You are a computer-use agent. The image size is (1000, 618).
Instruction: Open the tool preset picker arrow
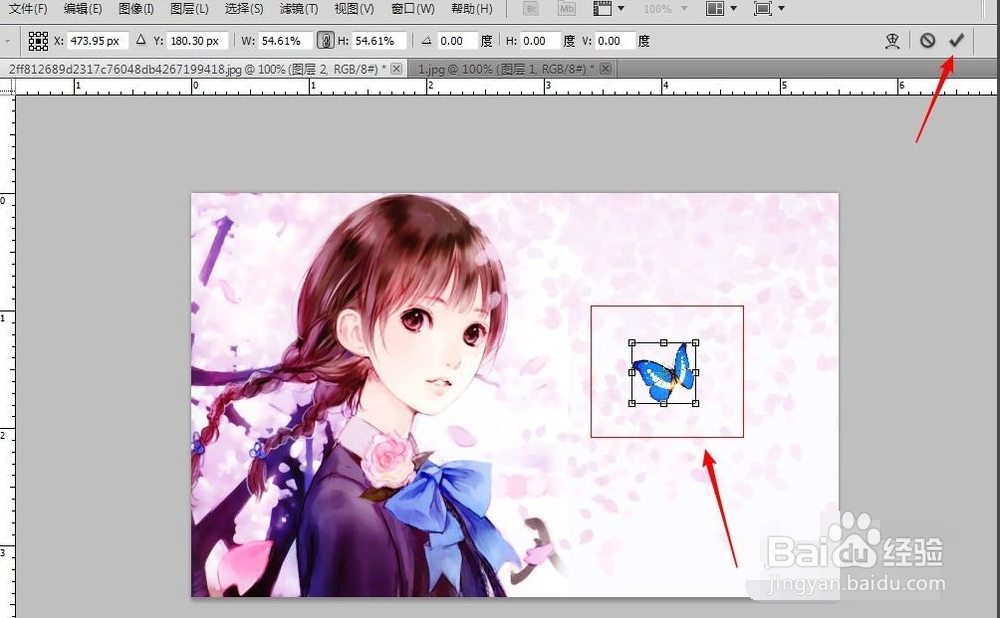(8, 41)
